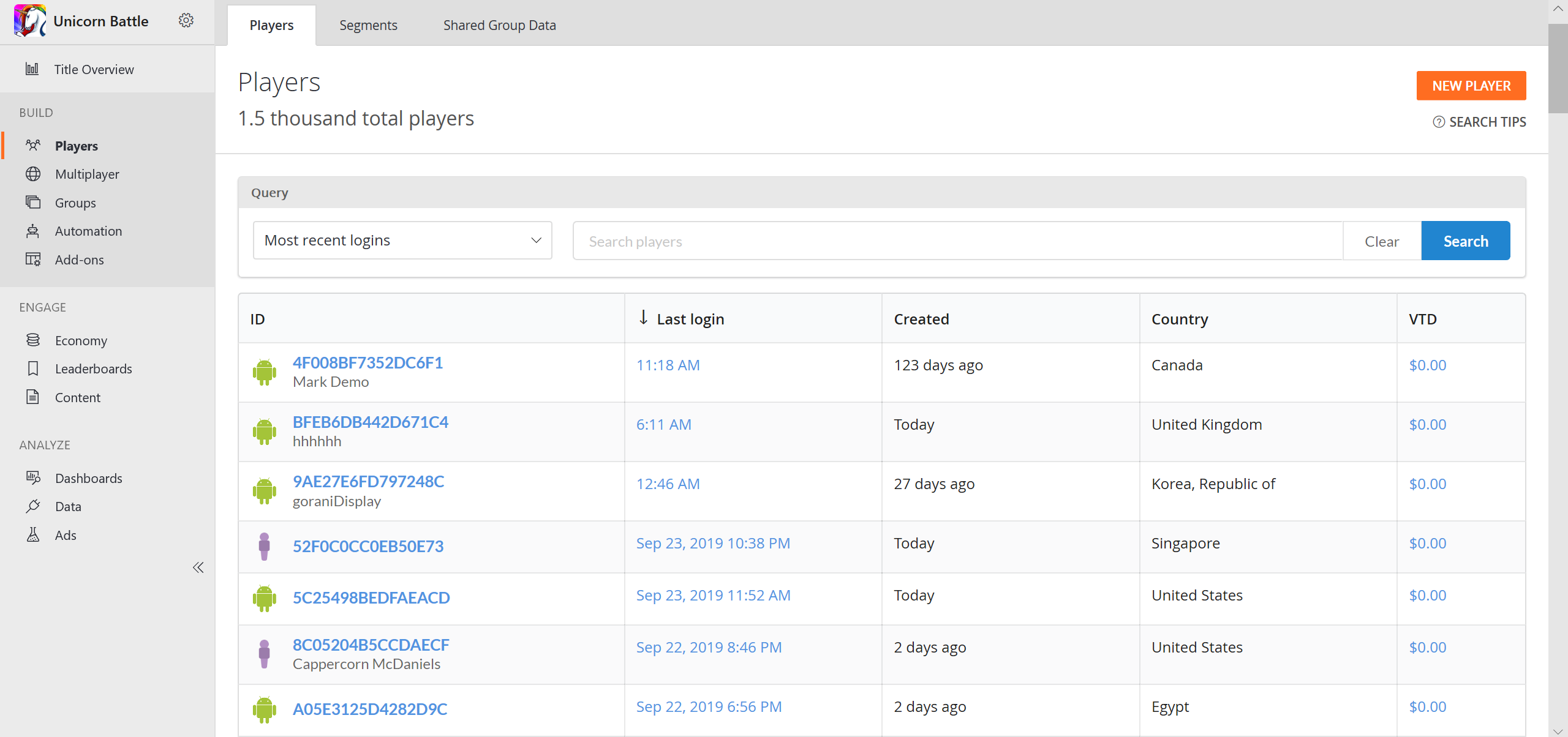Open player profile 4F008BF7352DC6F1
This screenshot has width=1568, height=737.
[x=368, y=363]
